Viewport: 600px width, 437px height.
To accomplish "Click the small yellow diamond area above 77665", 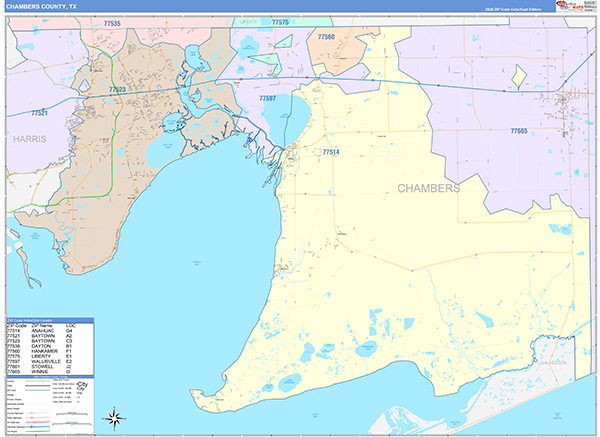I will click(x=519, y=76).
